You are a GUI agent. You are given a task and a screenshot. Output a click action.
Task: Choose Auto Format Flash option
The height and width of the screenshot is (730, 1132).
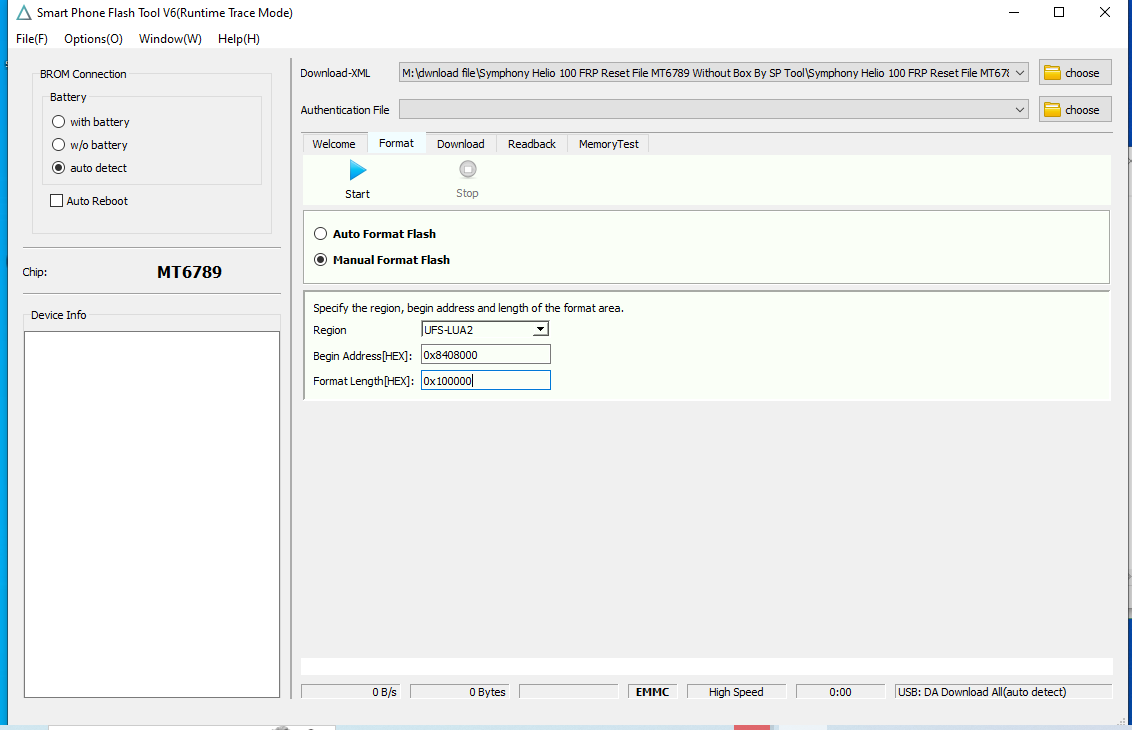[321, 234]
